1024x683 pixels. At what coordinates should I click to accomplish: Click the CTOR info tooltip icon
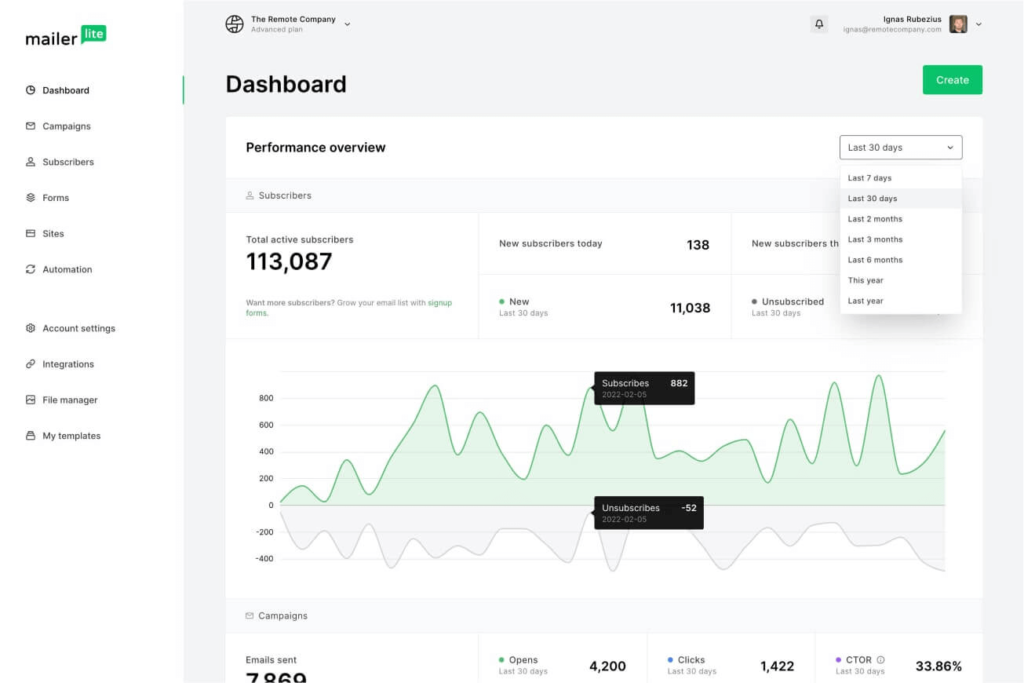pyautogui.click(x=878, y=659)
